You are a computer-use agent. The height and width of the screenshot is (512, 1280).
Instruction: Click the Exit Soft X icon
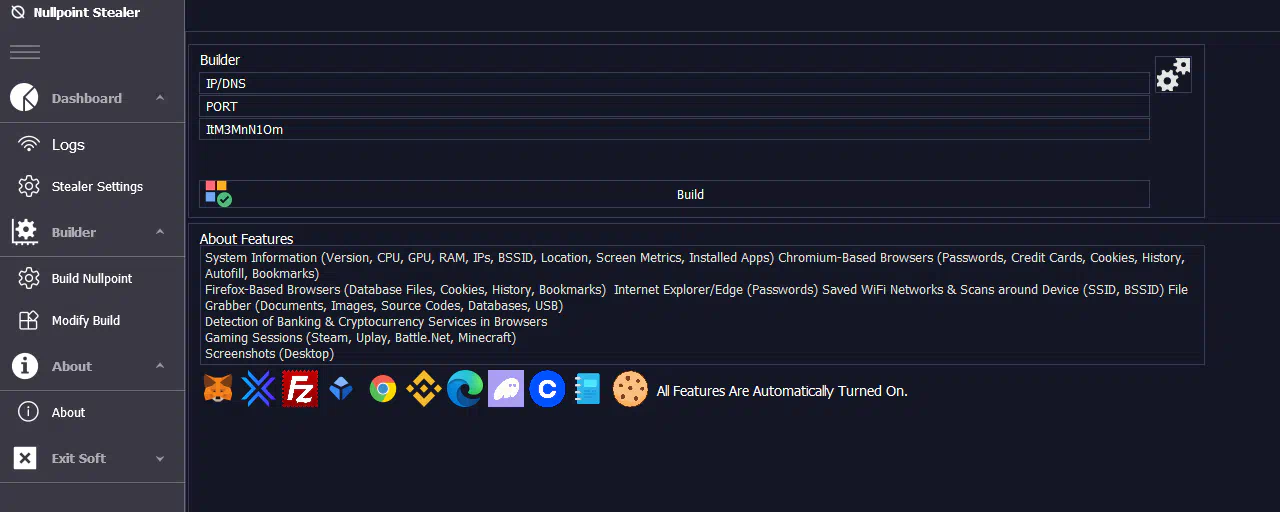(x=25, y=458)
